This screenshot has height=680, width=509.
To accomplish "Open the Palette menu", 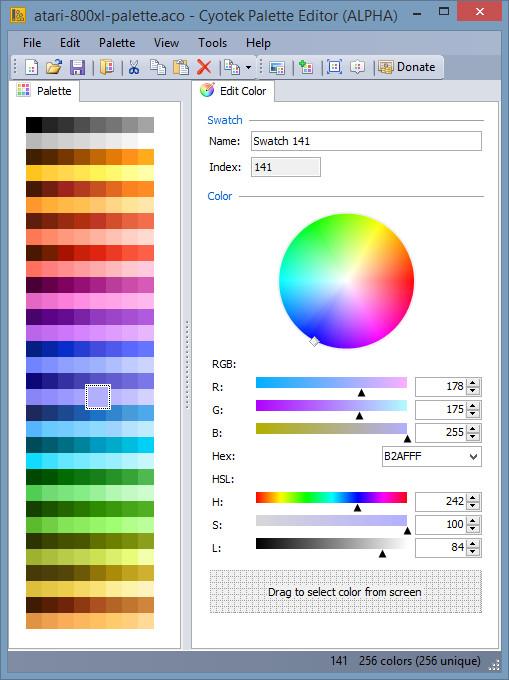I will (117, 43).
